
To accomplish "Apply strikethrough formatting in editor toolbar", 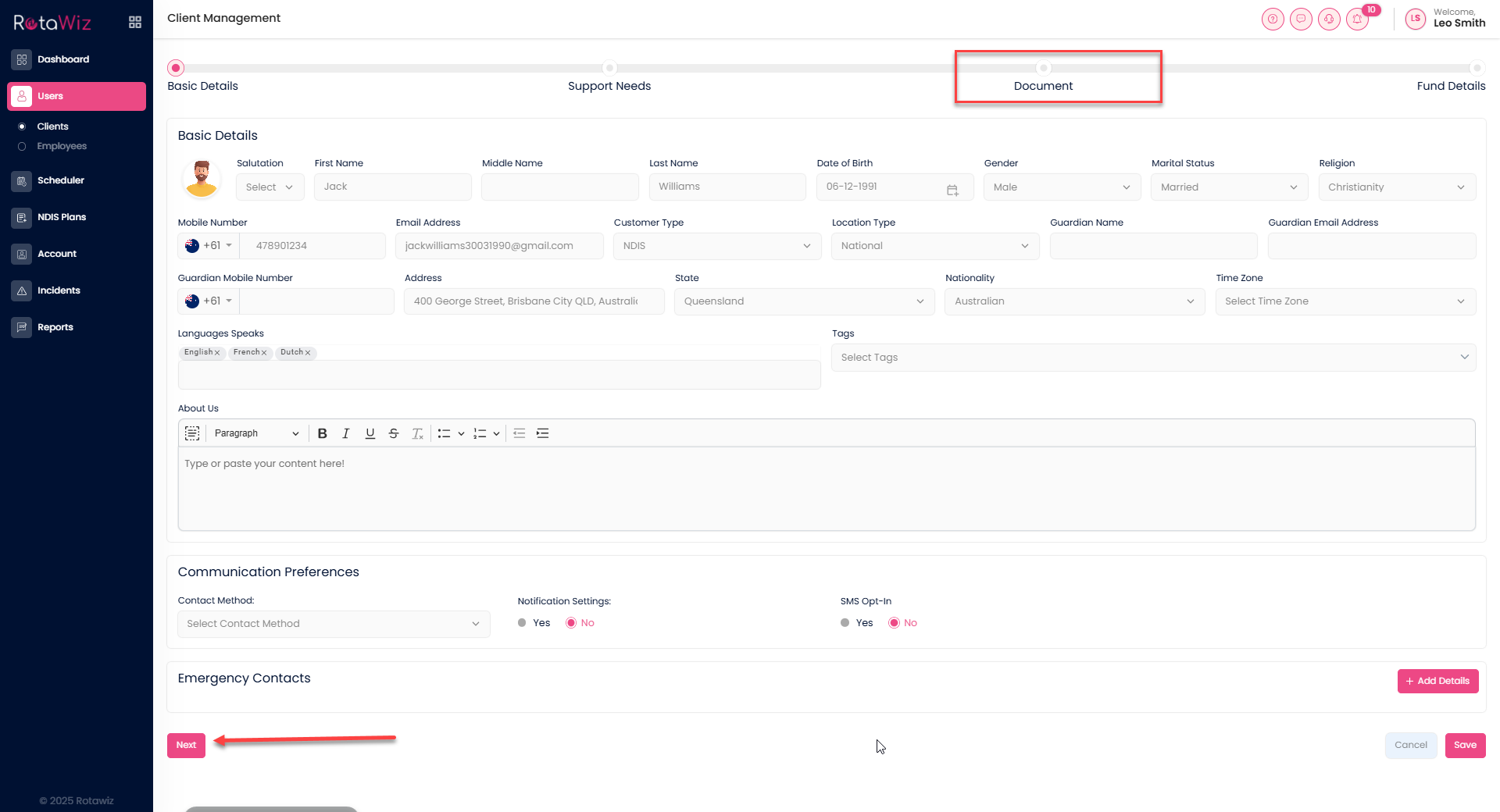I will [x=394, y=433].
